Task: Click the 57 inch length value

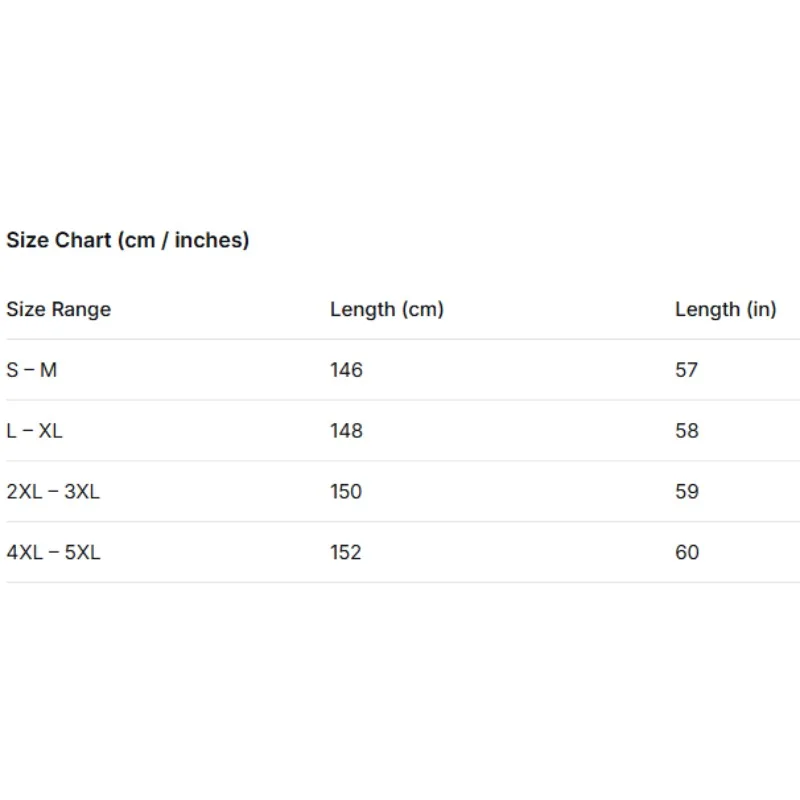Action: pyautogui.click(x=686, y=370)
